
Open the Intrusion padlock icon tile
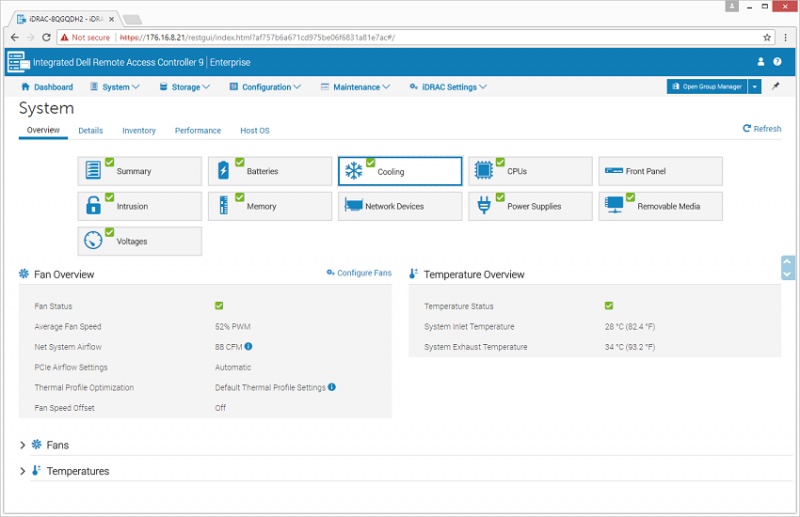coord(93,207)
